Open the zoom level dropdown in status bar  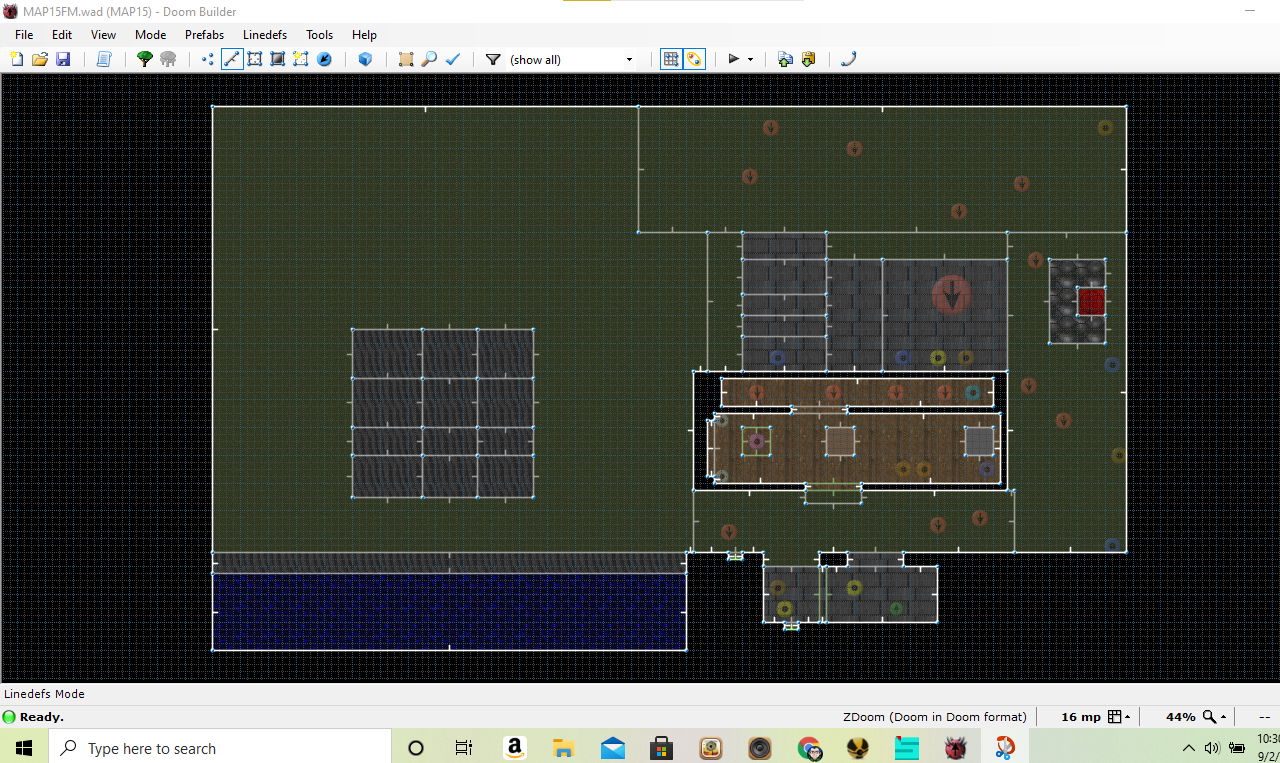click(1215, 717)
